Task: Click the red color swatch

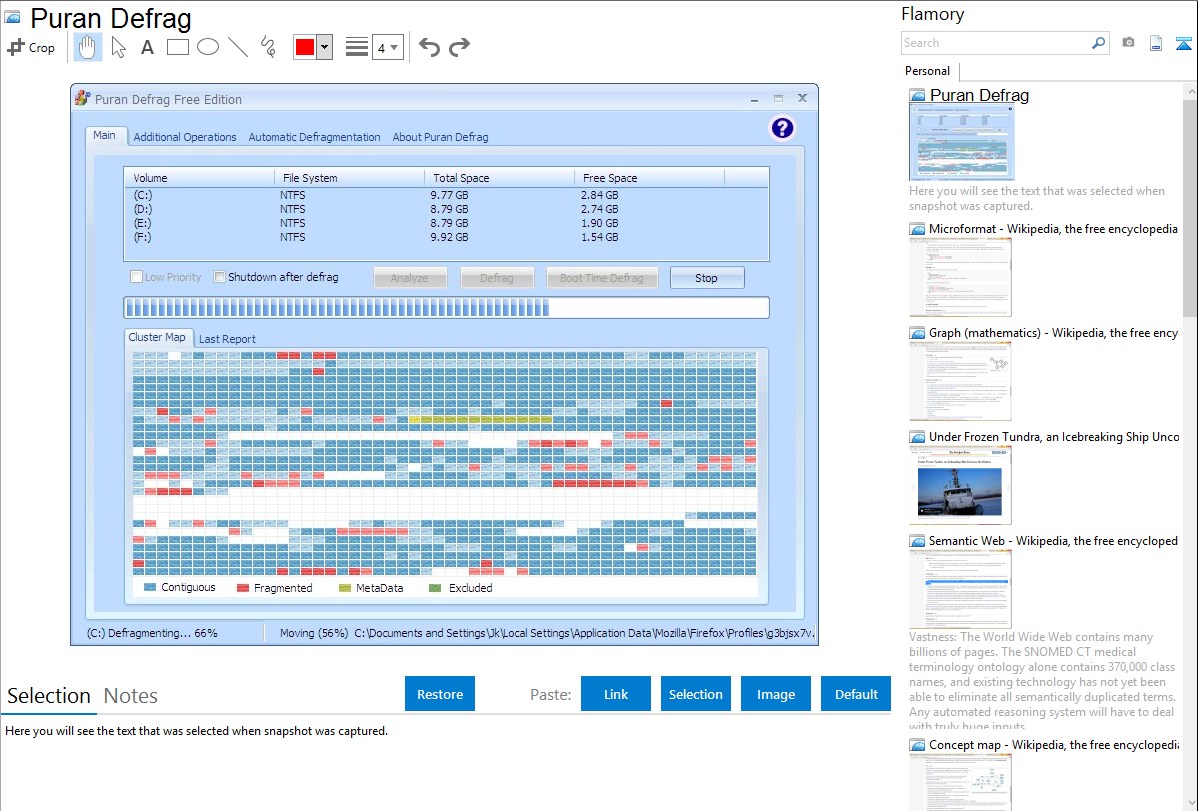Action: (305, 47)
